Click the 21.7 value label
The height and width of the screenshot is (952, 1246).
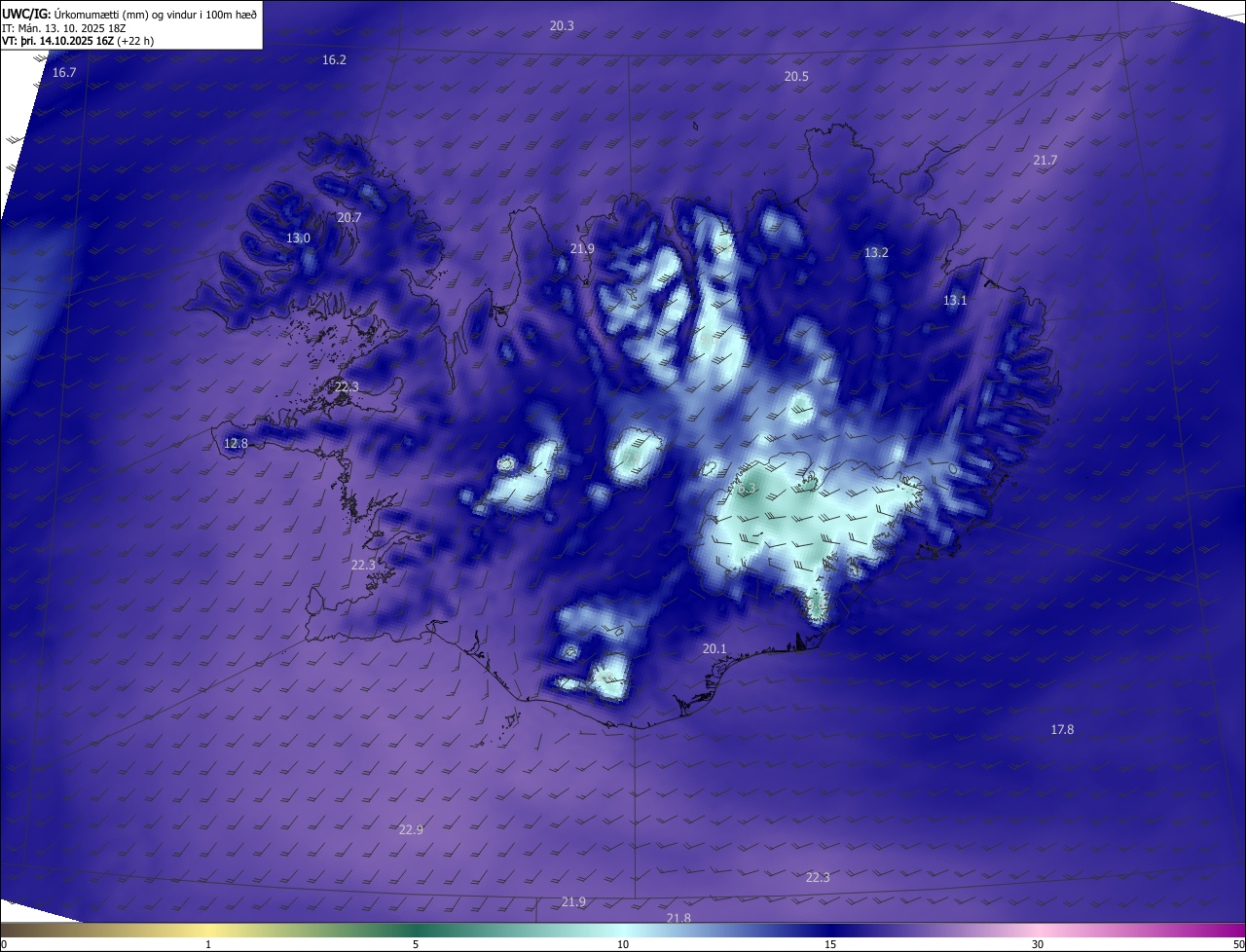click(1044, 161)
